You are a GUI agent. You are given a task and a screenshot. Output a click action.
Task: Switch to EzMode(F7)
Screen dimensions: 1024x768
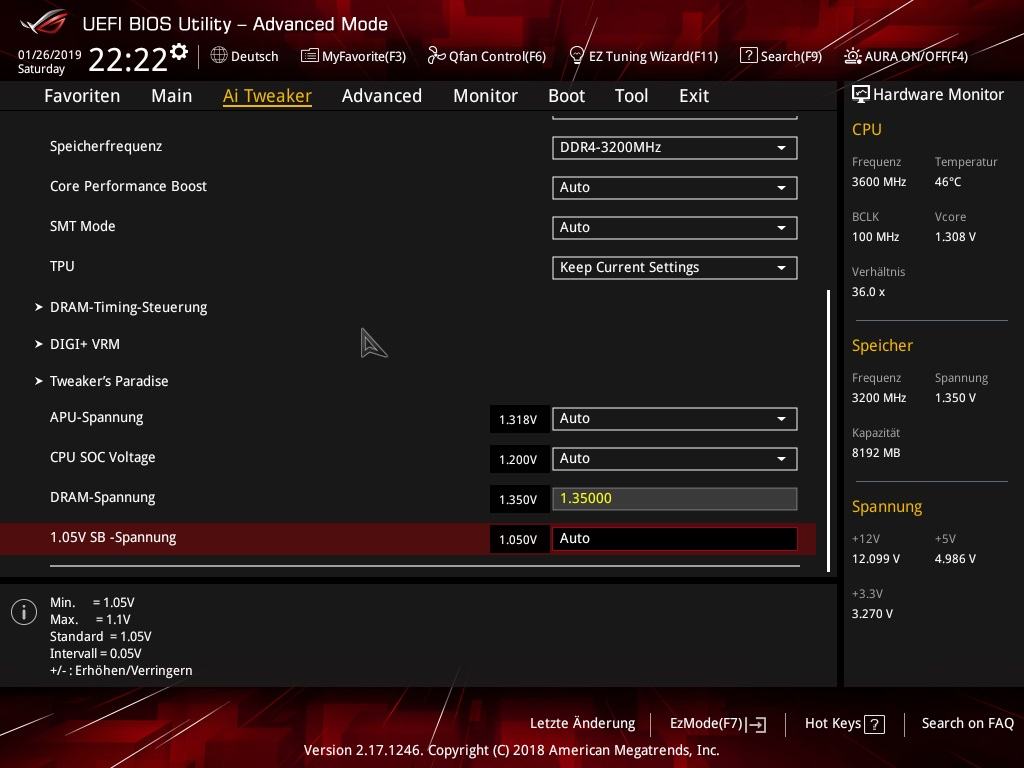tap(718, 724)
